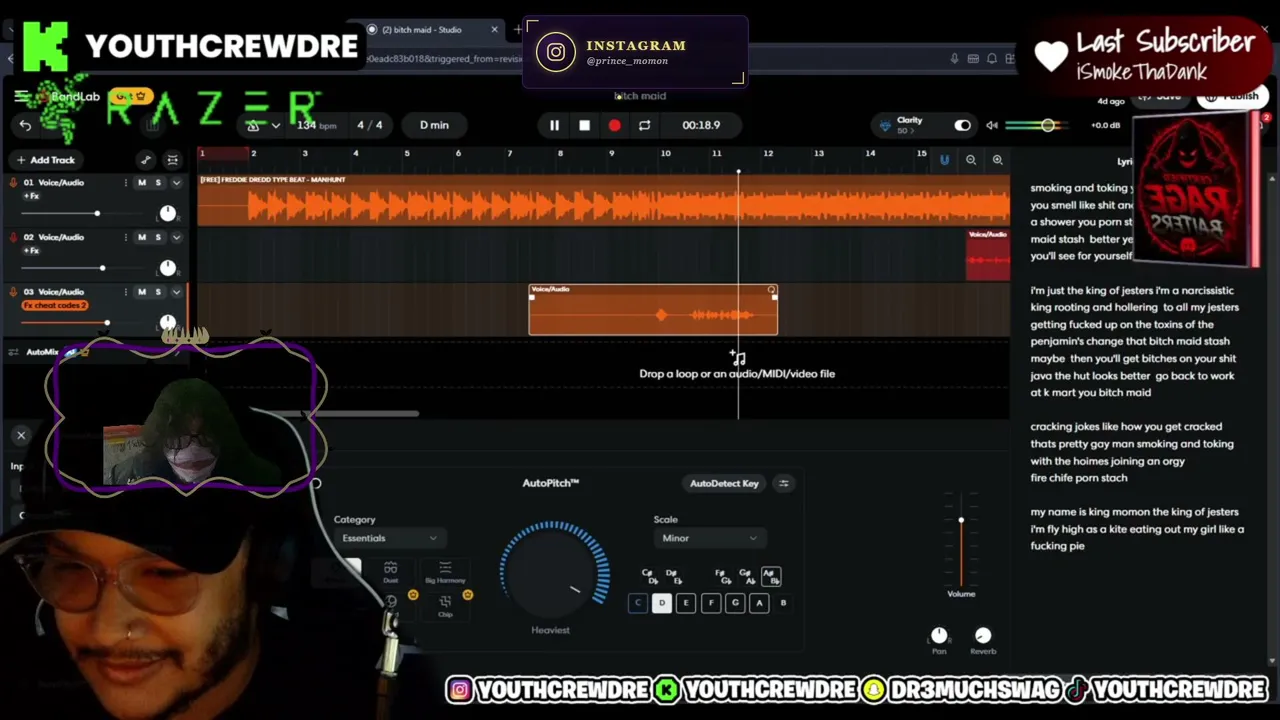Image resolution: width=1280 pixels, height=720 pixels.
Task: Open the D min key selector
Action: pyautogui.click(x=434, y=125)
